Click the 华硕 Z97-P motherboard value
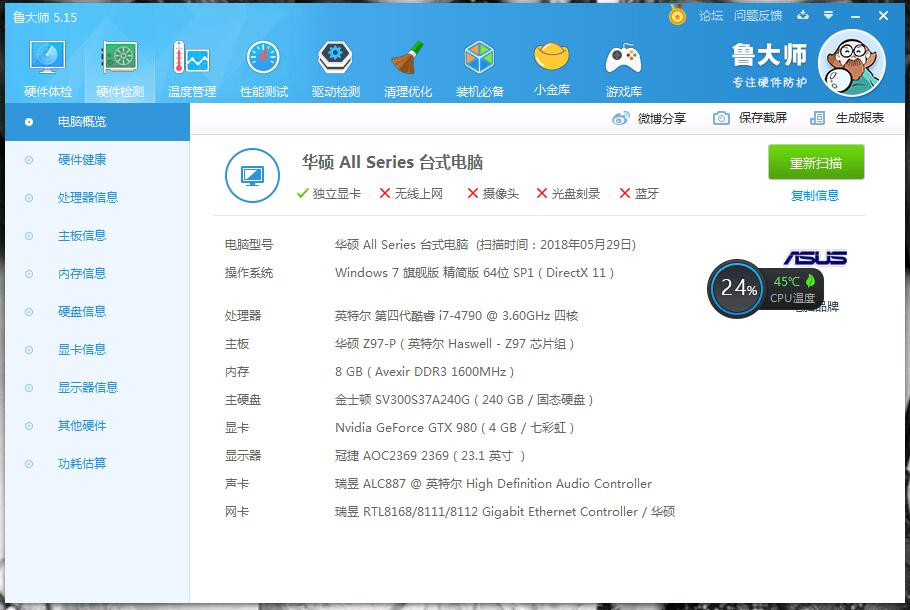This screenshot has height=610, width=910. click(454, 344)
